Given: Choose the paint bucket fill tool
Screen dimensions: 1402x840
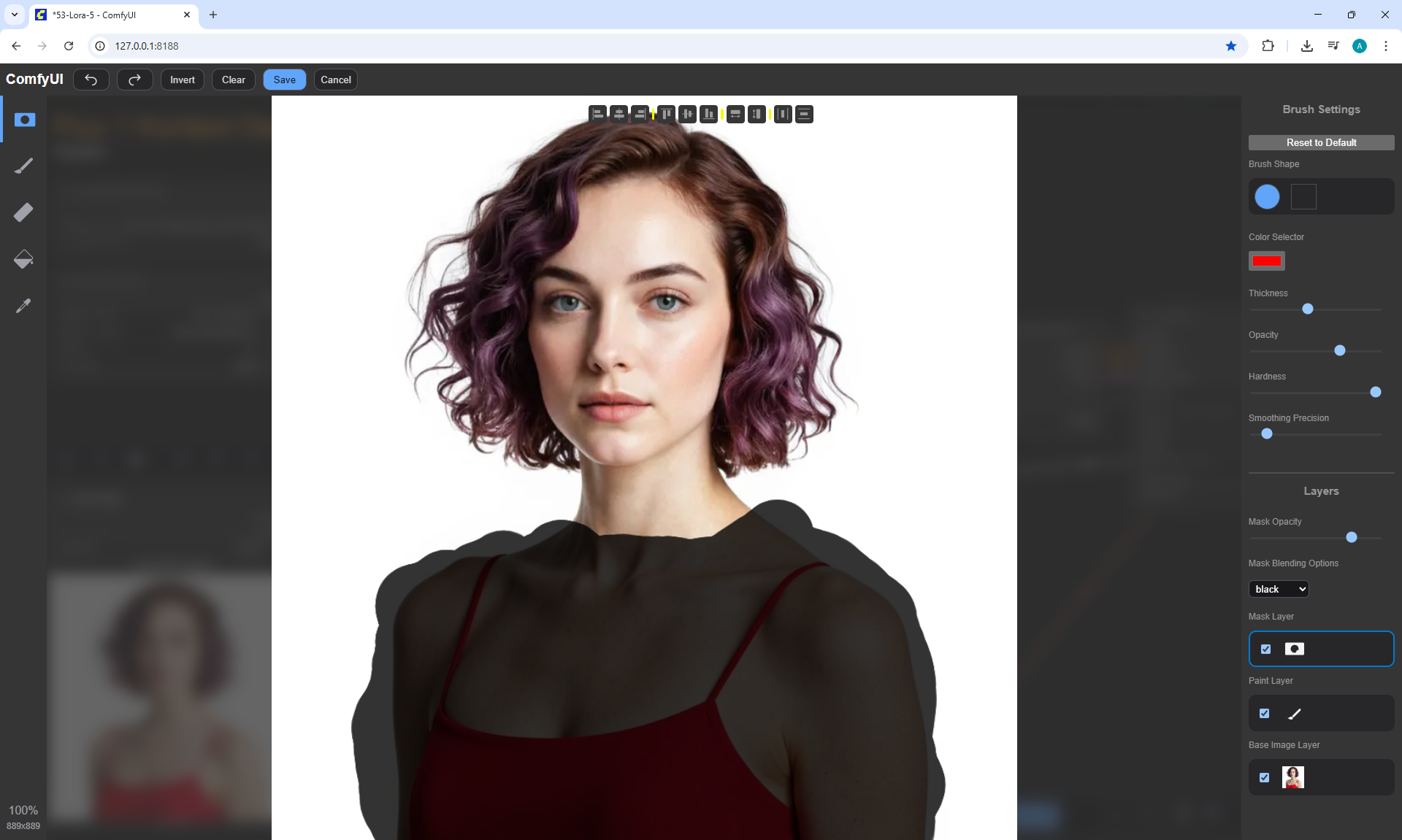Looking at the screenshot, I should pyautogui.click(x=23, y=259).
